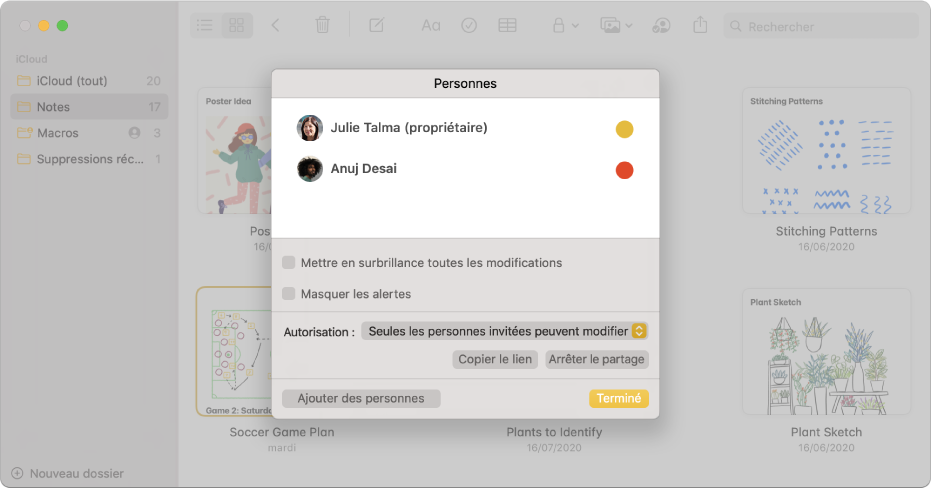Click the Terminé button
Screen dimensions: 931x489
[619, 398]
